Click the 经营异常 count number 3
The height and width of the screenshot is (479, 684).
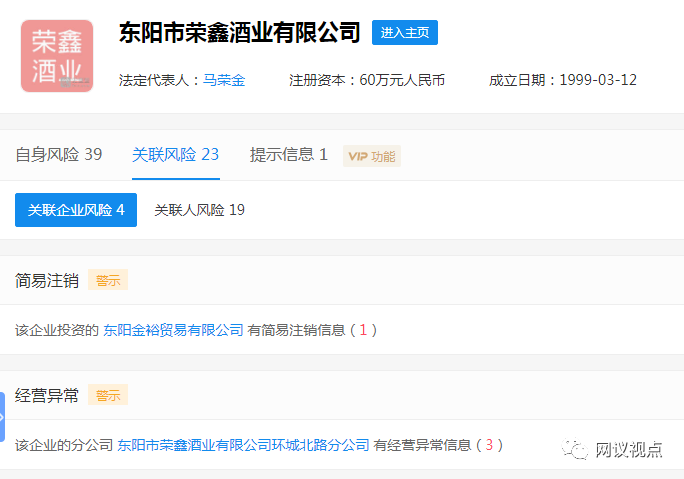pos(489,444)
